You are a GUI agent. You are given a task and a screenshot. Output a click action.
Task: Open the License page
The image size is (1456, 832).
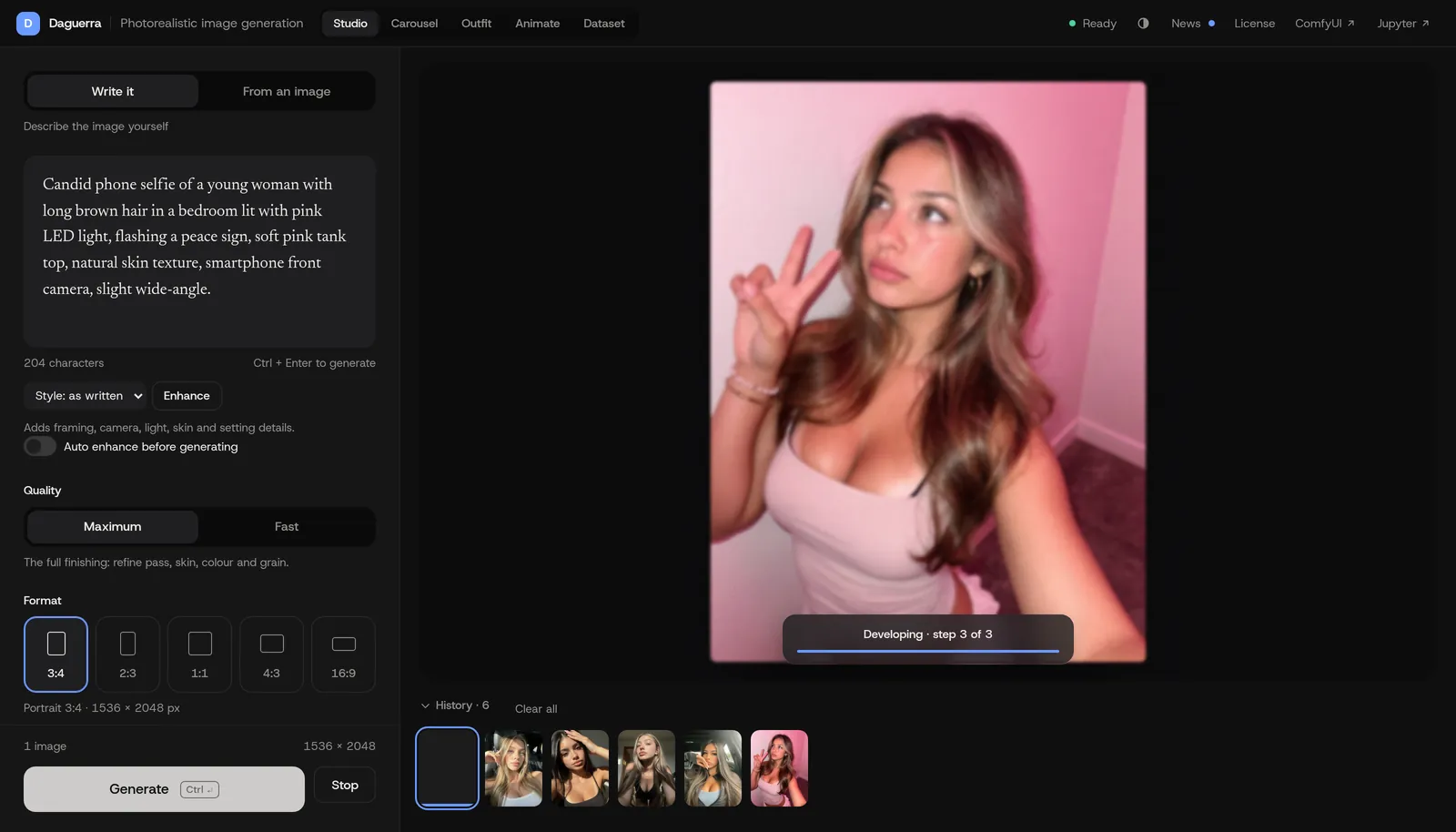tap(1254, 23)
